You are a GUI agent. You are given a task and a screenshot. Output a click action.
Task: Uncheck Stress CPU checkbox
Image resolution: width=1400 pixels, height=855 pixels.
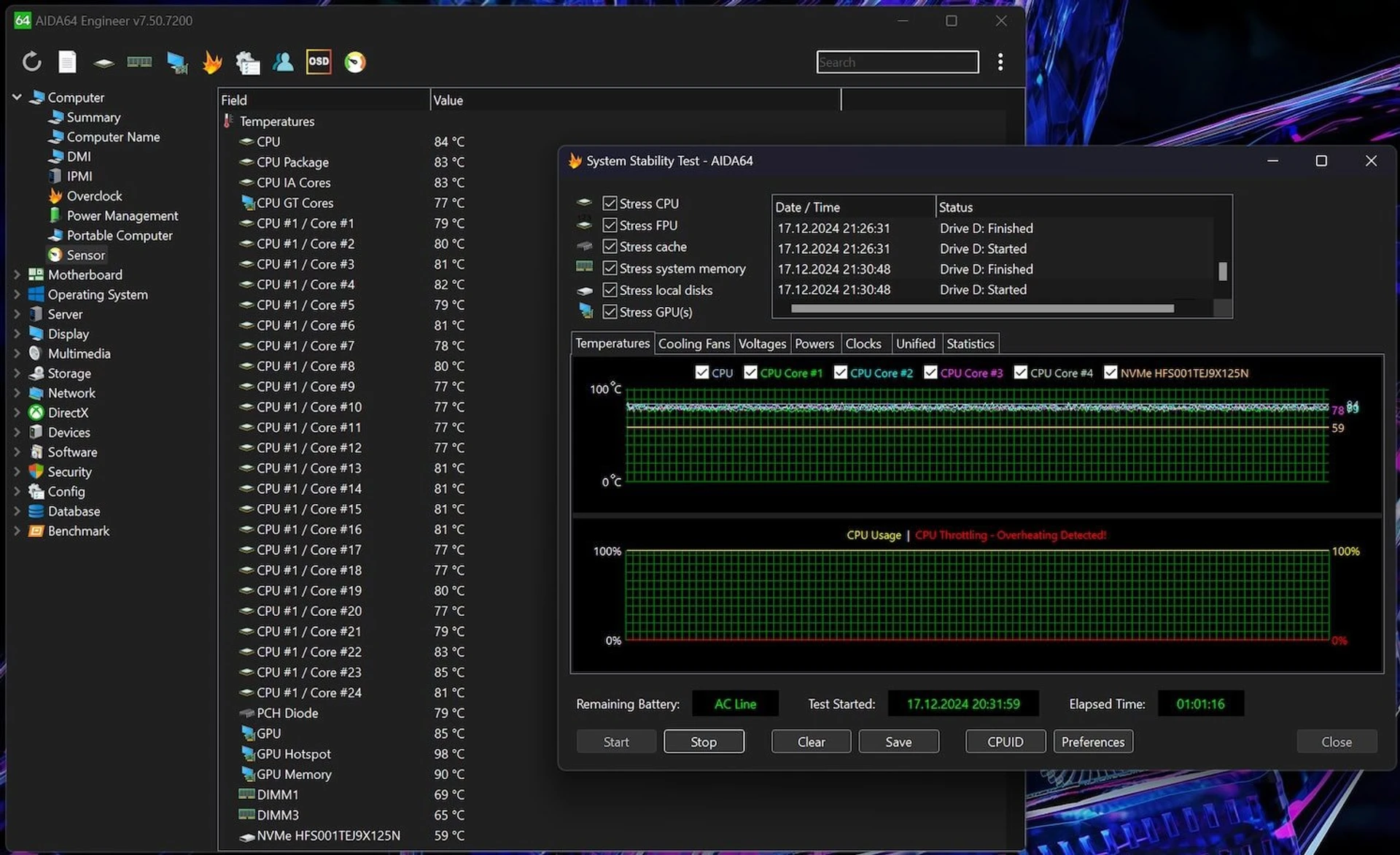pos(610,204)
